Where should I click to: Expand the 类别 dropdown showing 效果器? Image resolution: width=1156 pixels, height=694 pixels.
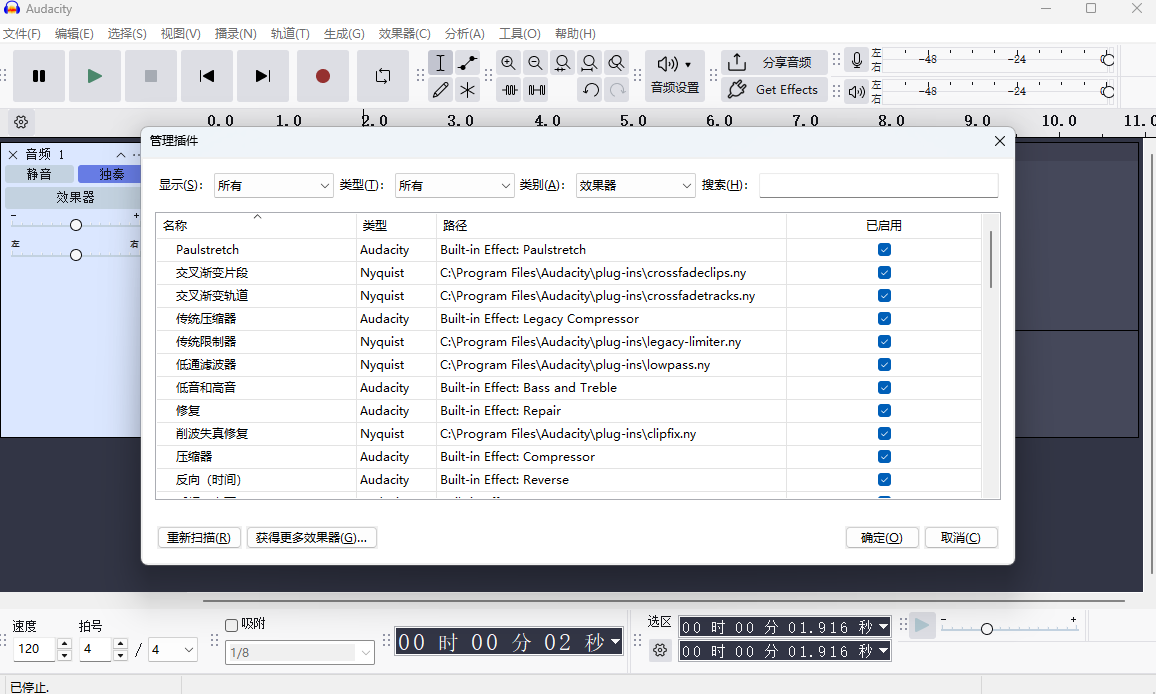[635, 186]
